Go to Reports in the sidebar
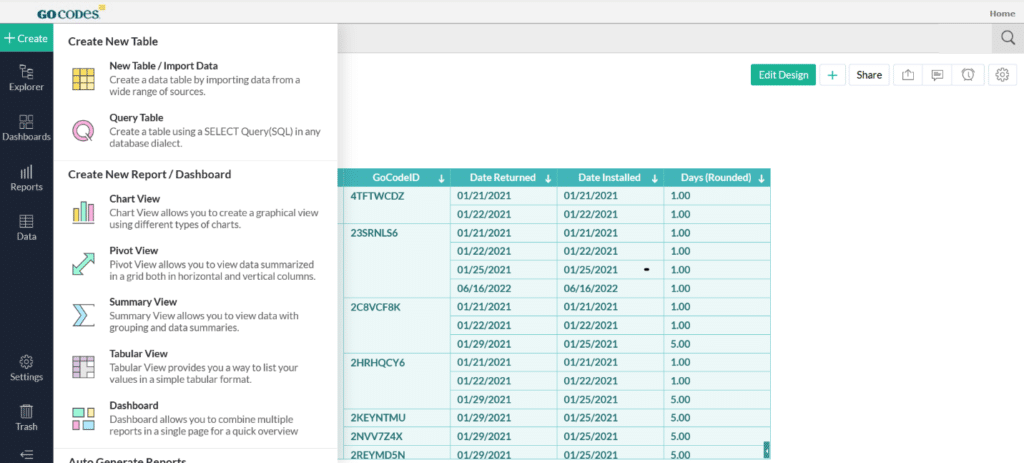 26,177
